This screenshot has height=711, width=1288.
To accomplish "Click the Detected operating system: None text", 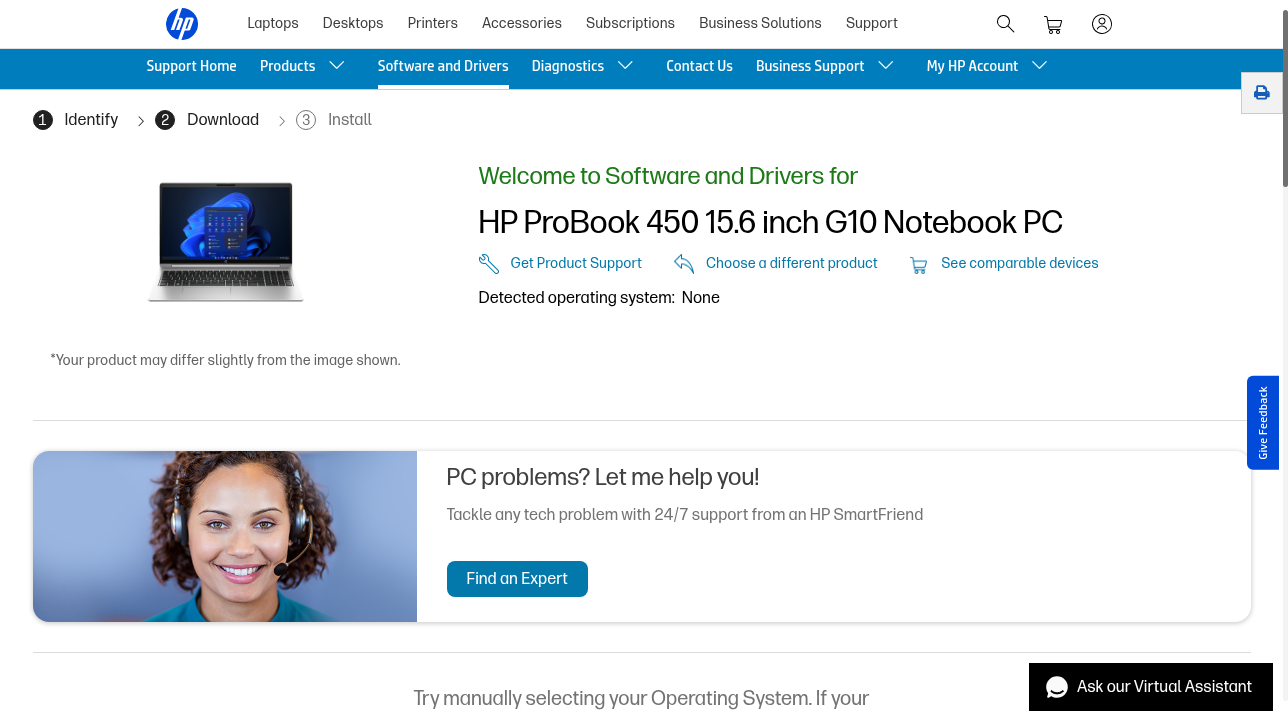I will click(599, 298).
